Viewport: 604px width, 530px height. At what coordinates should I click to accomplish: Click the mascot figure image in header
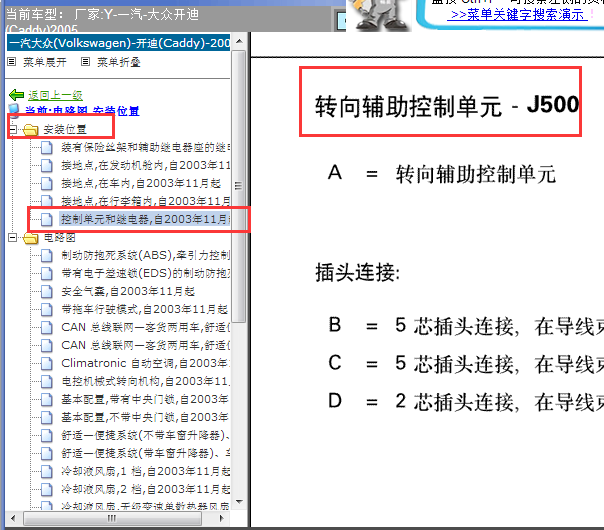point(379,14)
